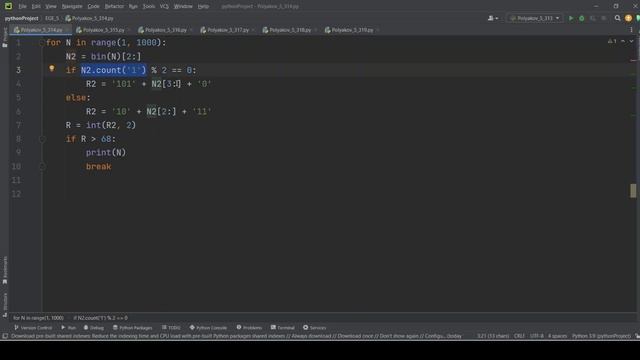Image resolution: width=640 pixels, height=360 pixels.
Task: Open the Python Console tool window
Action: 208,328
